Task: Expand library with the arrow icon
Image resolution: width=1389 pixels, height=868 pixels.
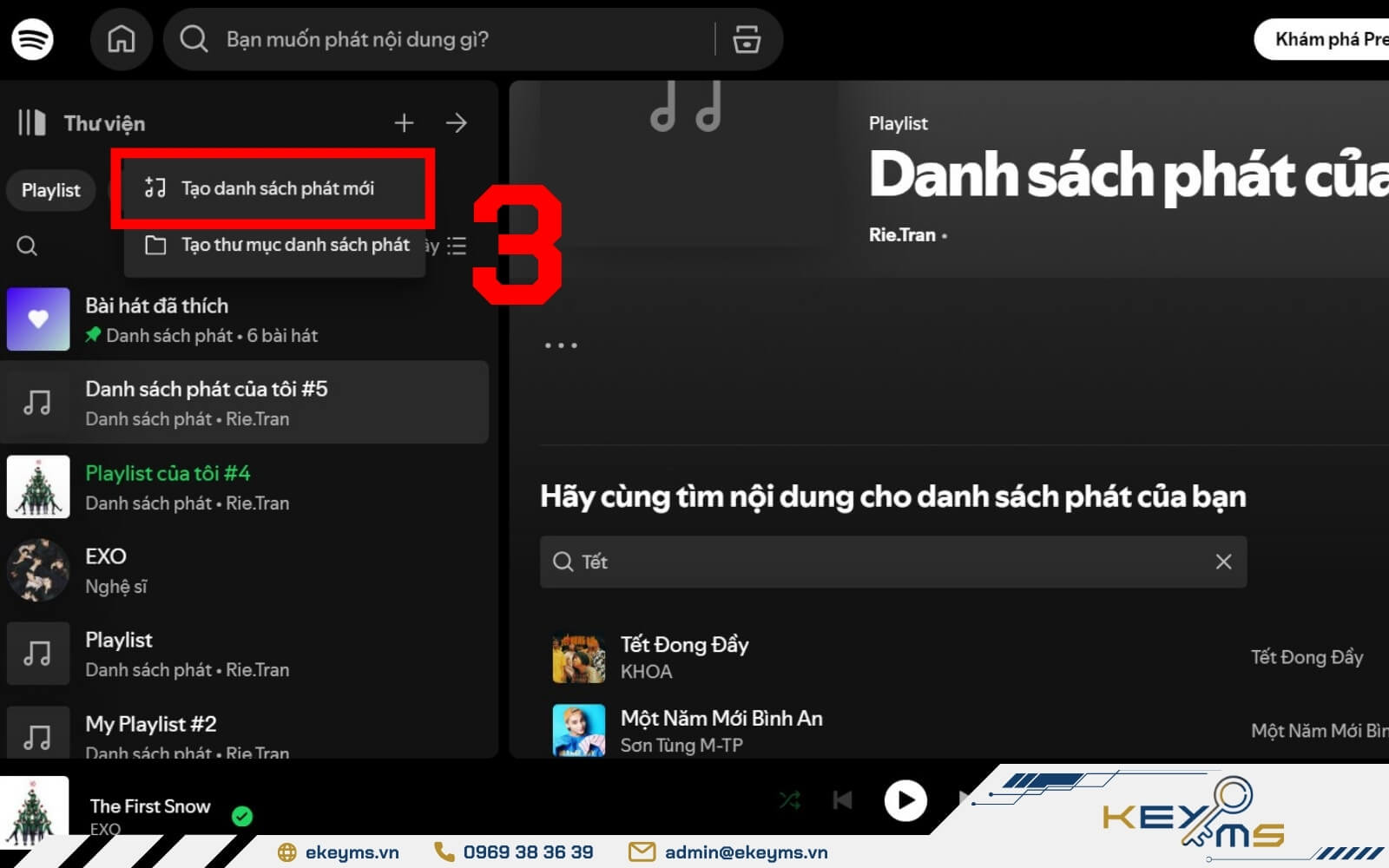Action: click(x=457, y=122)
